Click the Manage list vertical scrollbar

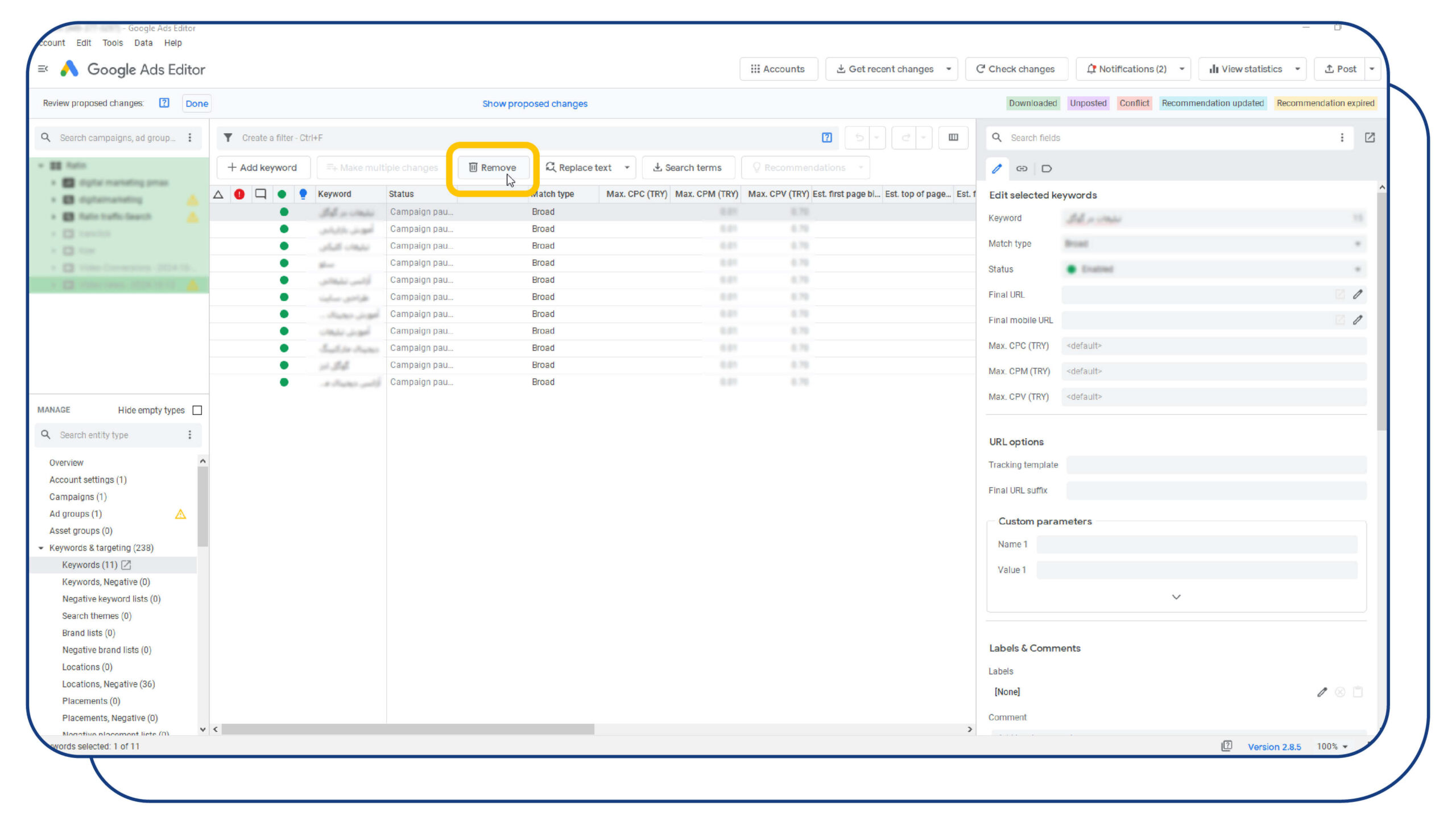(x=202, y=506)
